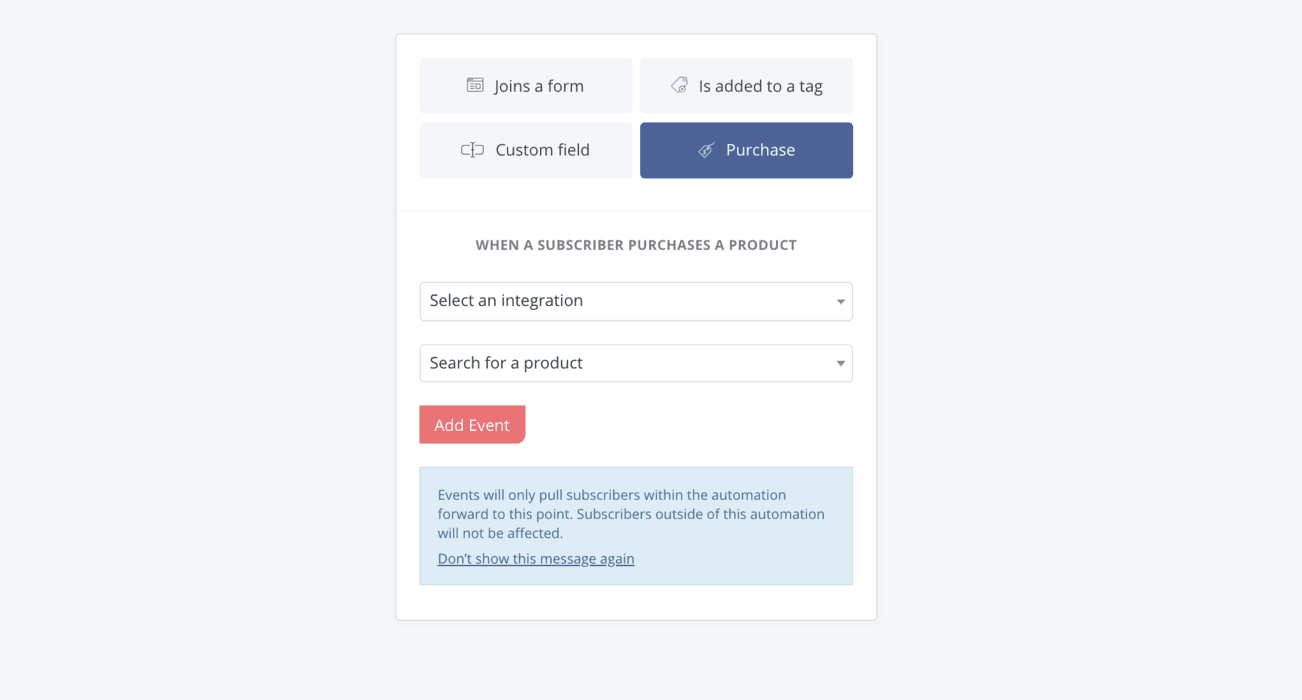Click the blue events information notice box
The width and height of the screenshot is (1302, 700).
(636, 526)
